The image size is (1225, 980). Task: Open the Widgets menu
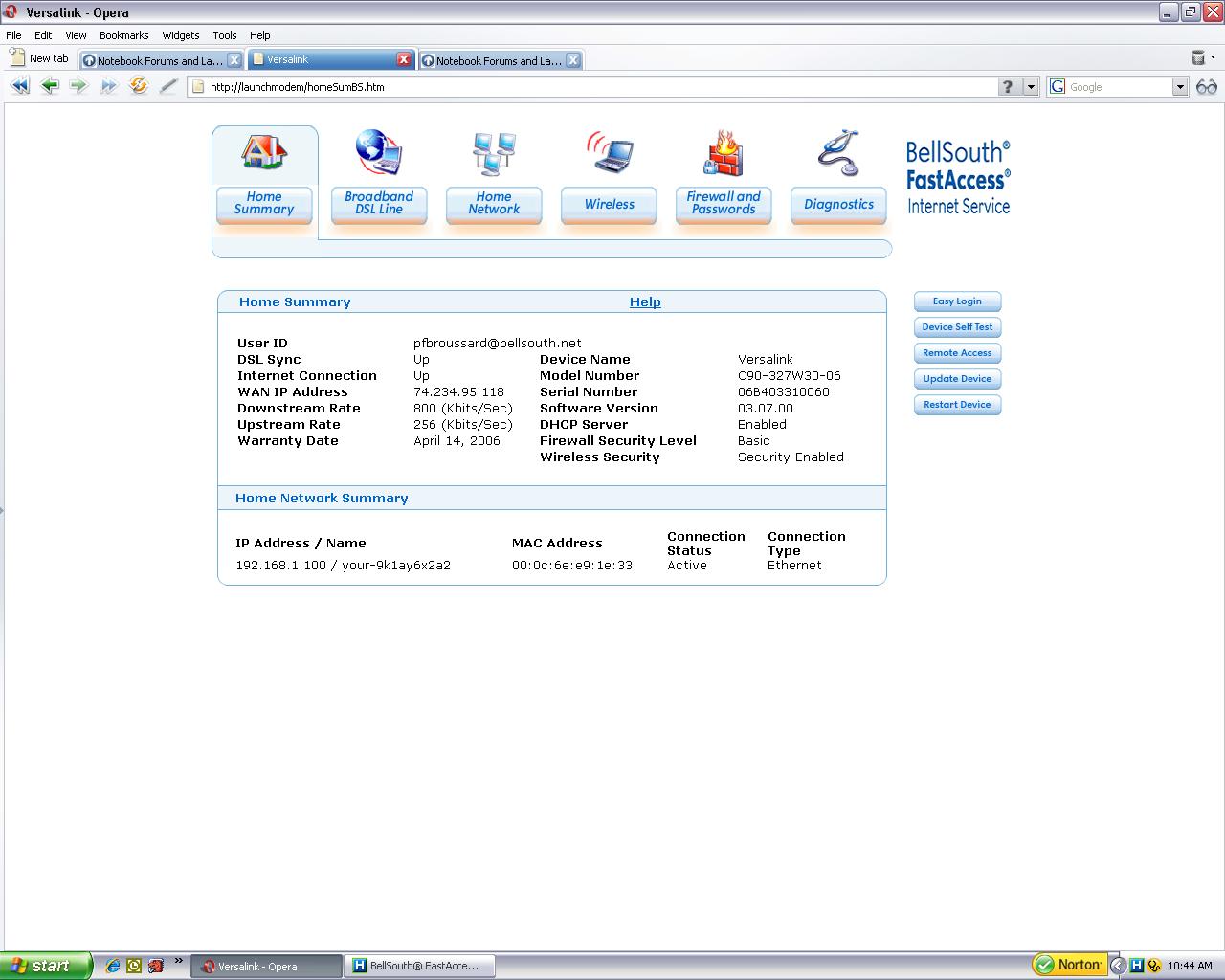pos(181,35)
